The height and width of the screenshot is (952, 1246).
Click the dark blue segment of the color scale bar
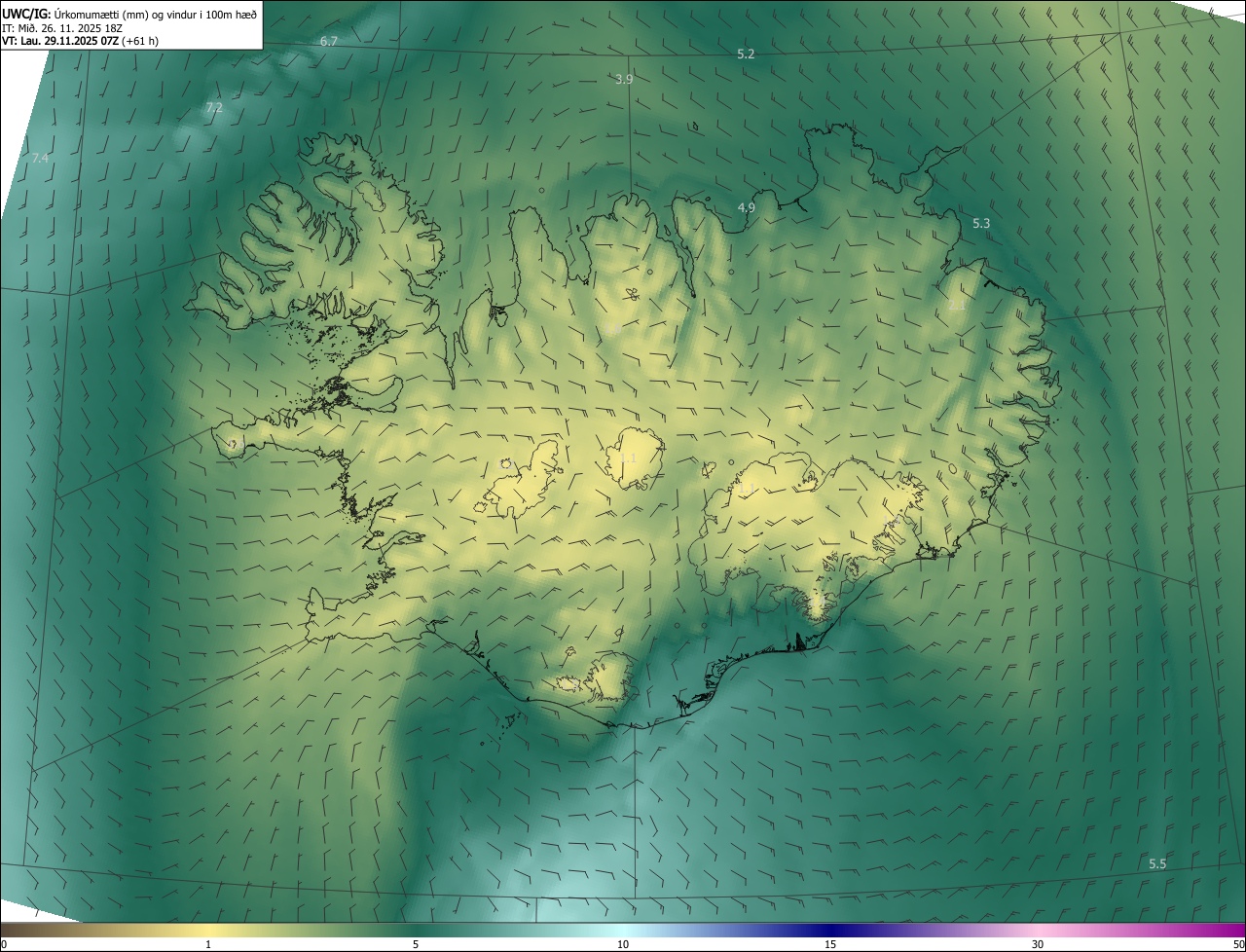tap(832, 930)
